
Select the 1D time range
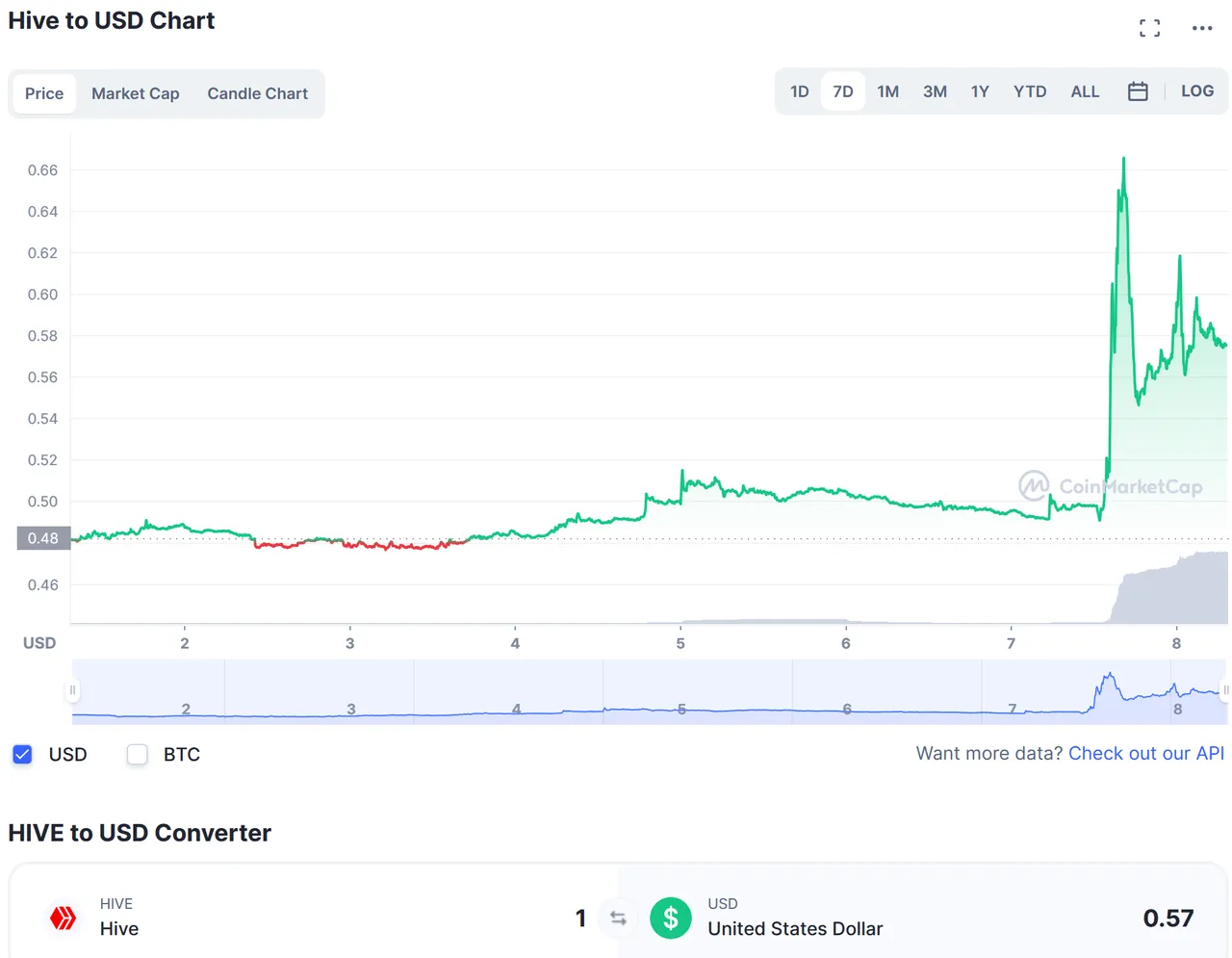pyautogui.click(x=800, y=91)
